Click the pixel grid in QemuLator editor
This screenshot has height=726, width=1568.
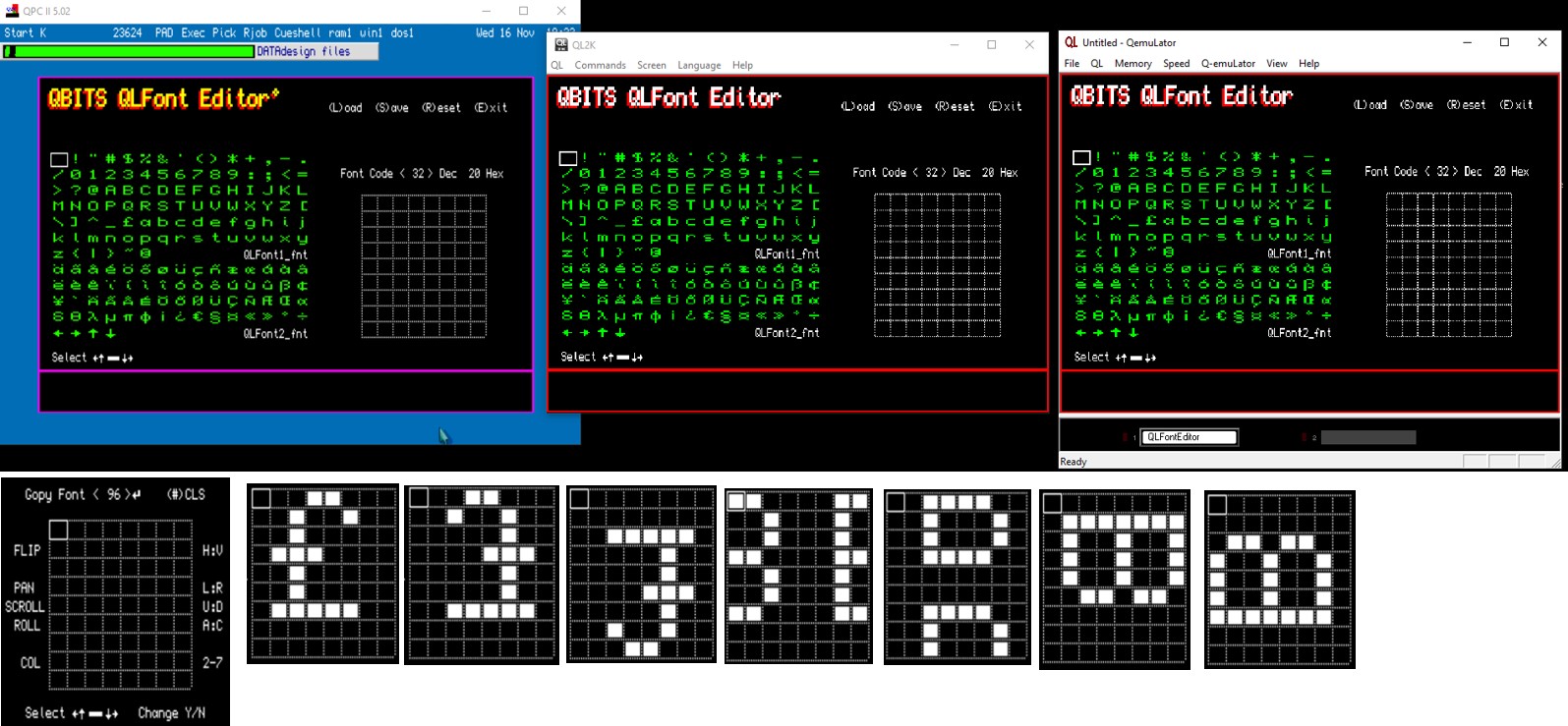1449,264
